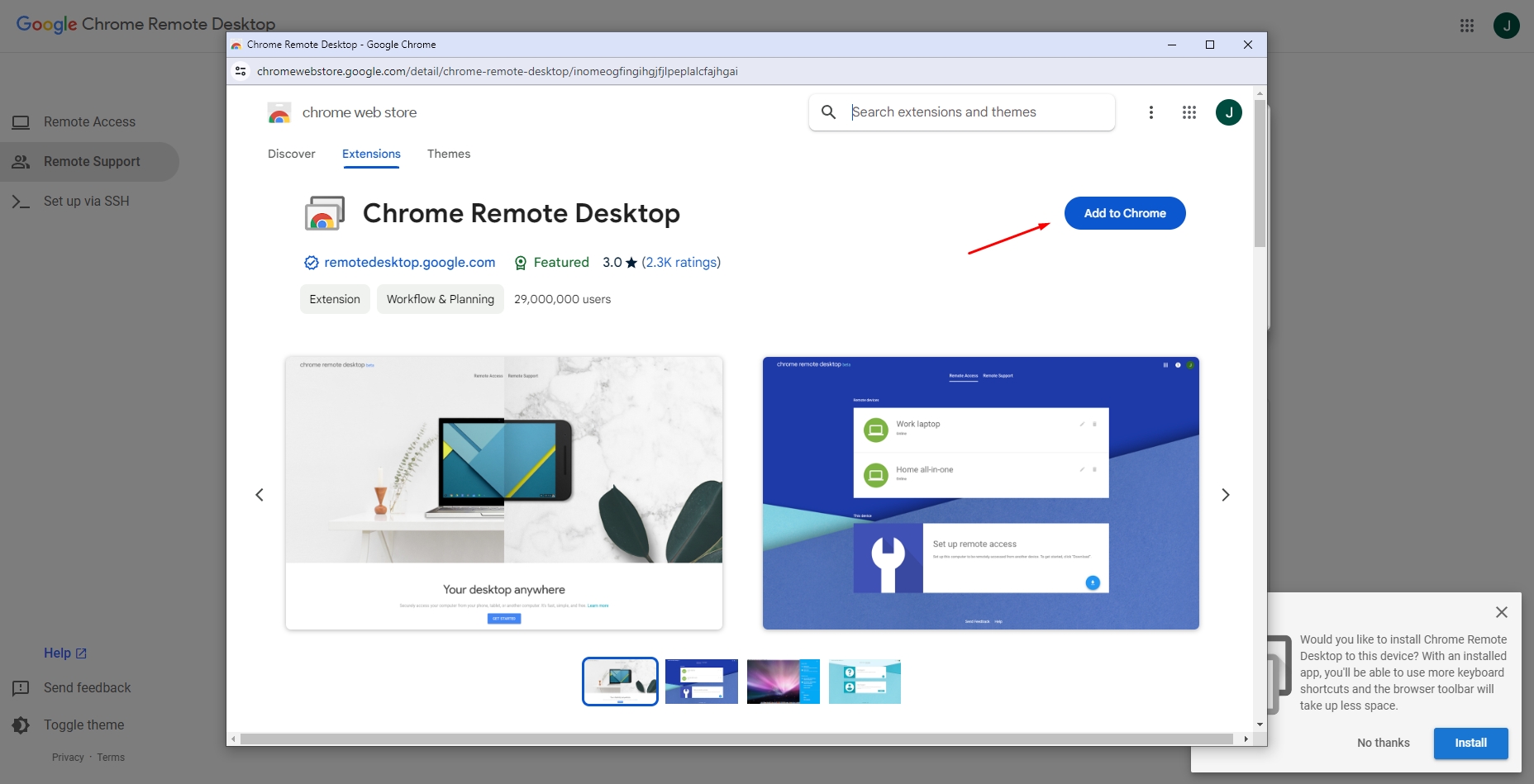
Task: Open the Web Store three-dot menu
Action: coord(1150,112)
